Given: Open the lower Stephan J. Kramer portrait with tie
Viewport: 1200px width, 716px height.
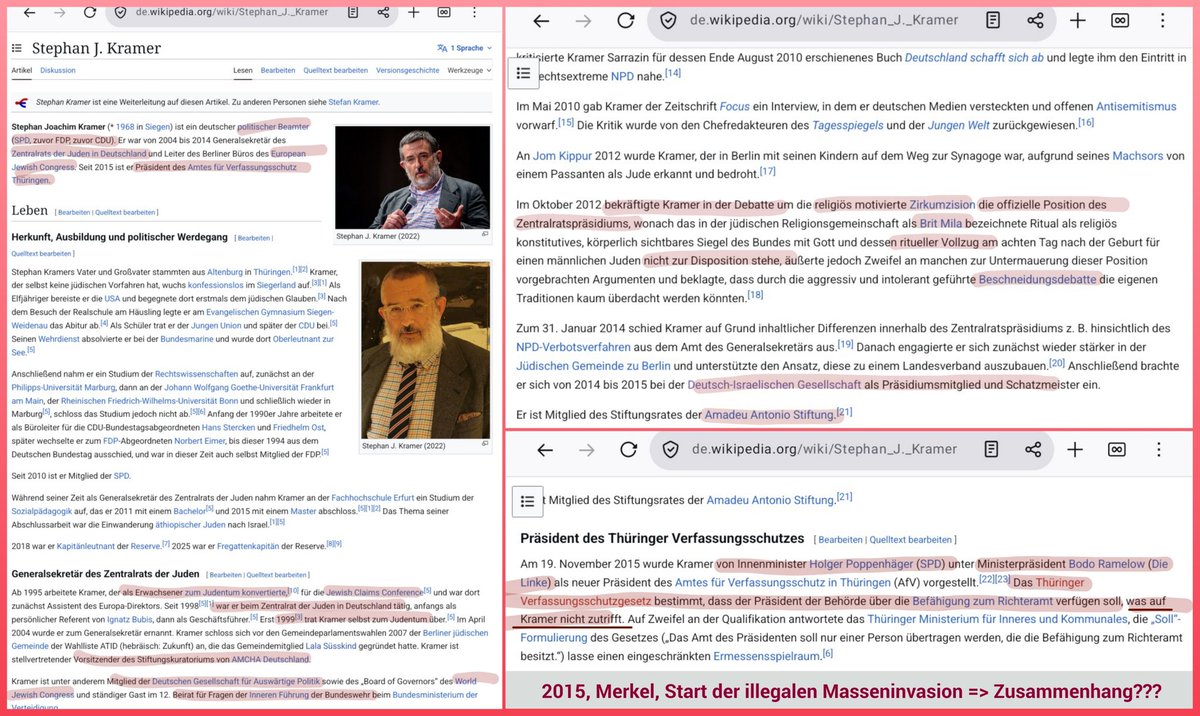Looking at the screenshot, I should 425,350.
